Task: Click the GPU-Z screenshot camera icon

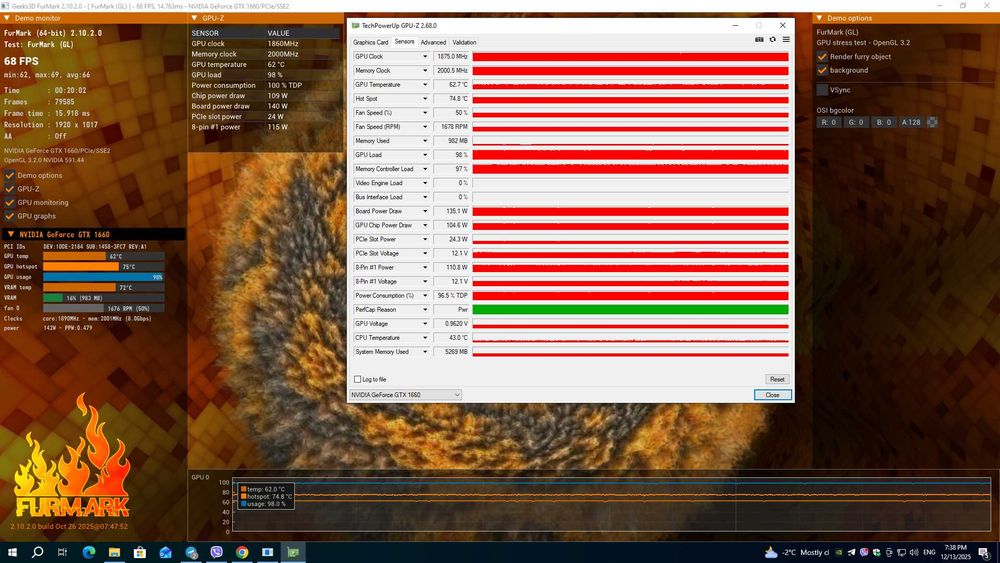Action: [x=759, y=40]
